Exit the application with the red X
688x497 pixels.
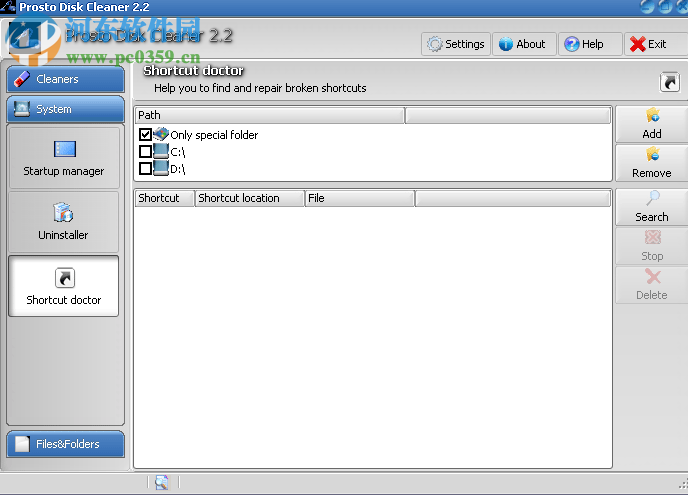[x=656, y=44]
